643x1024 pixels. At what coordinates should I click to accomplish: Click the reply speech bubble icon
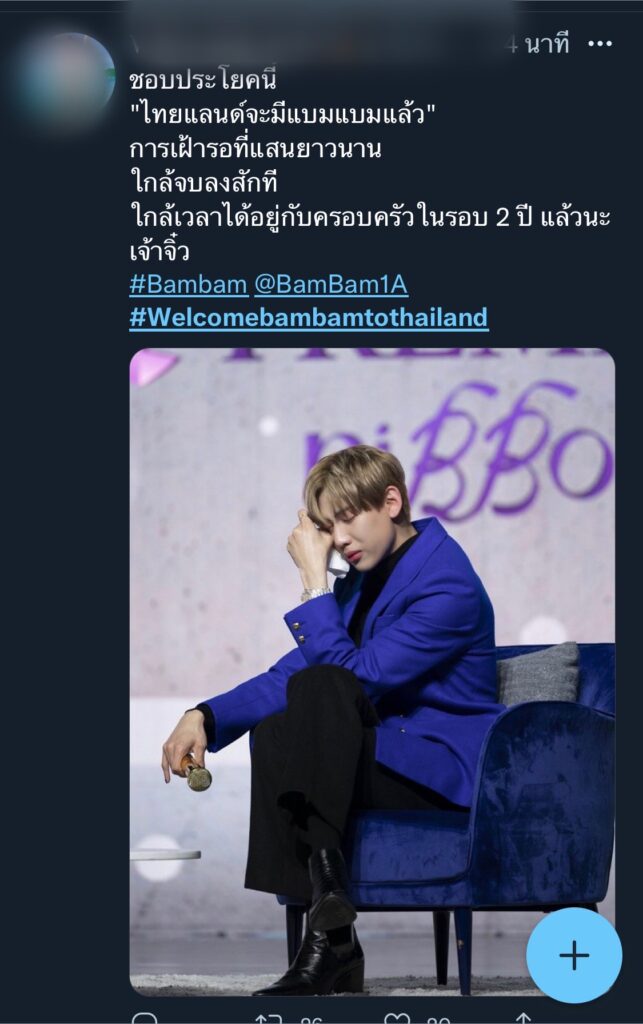point(145,1018)
